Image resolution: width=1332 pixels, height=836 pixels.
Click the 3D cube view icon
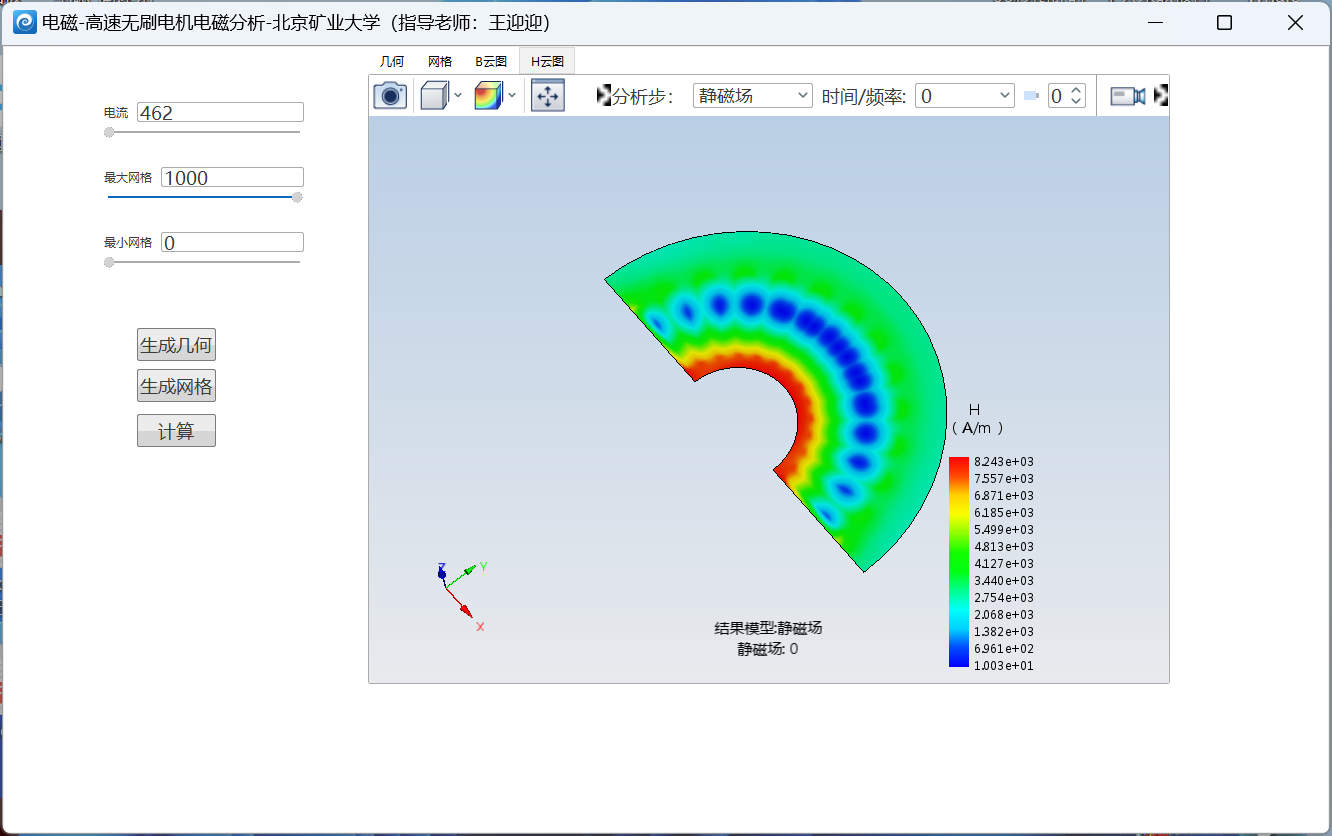point(434,96)
